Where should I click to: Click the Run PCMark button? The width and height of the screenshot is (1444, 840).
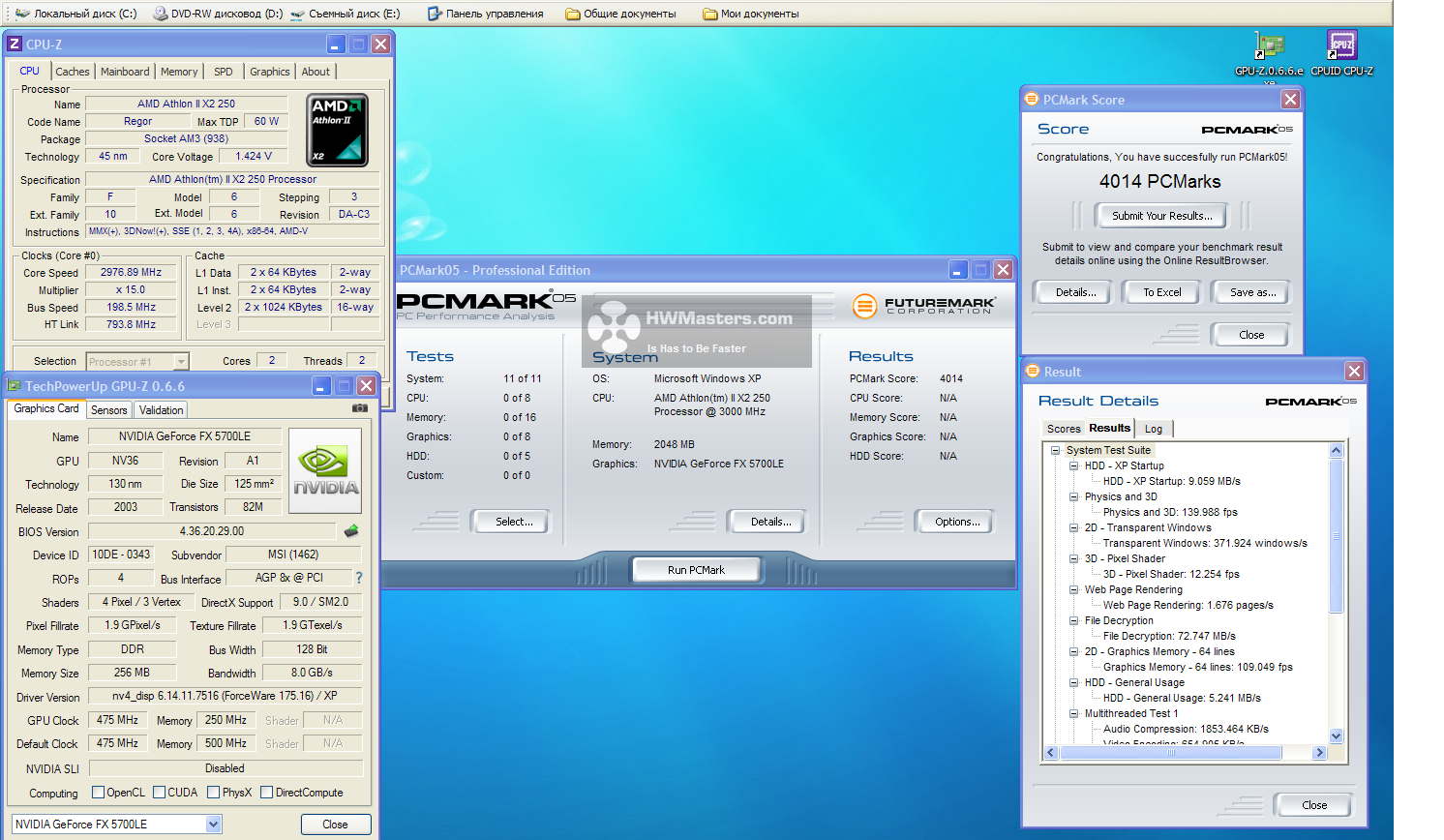pos(696,570)
